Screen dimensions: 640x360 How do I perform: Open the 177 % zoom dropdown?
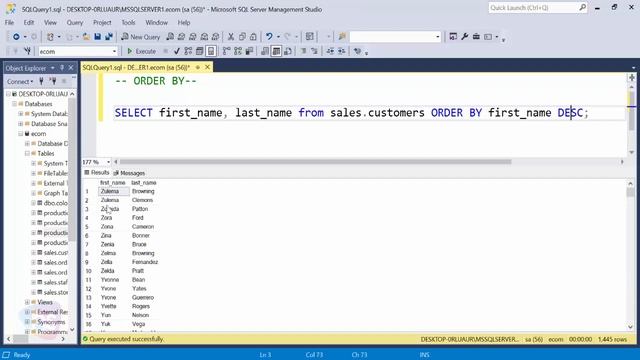point(108,162)
